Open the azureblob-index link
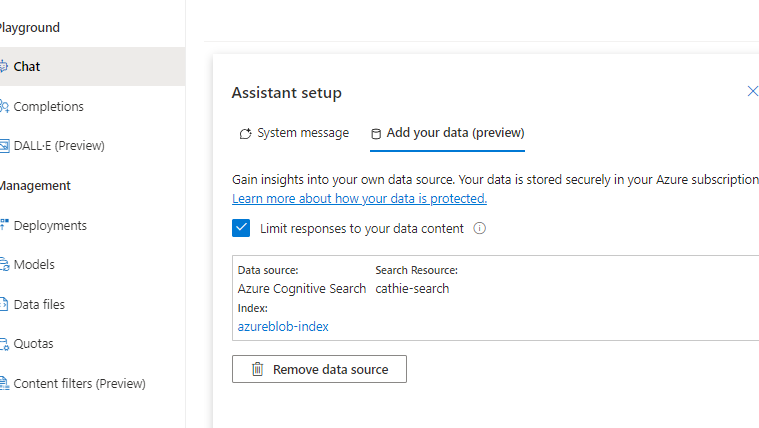Screen dimensions: 759x428 (283, 326)
